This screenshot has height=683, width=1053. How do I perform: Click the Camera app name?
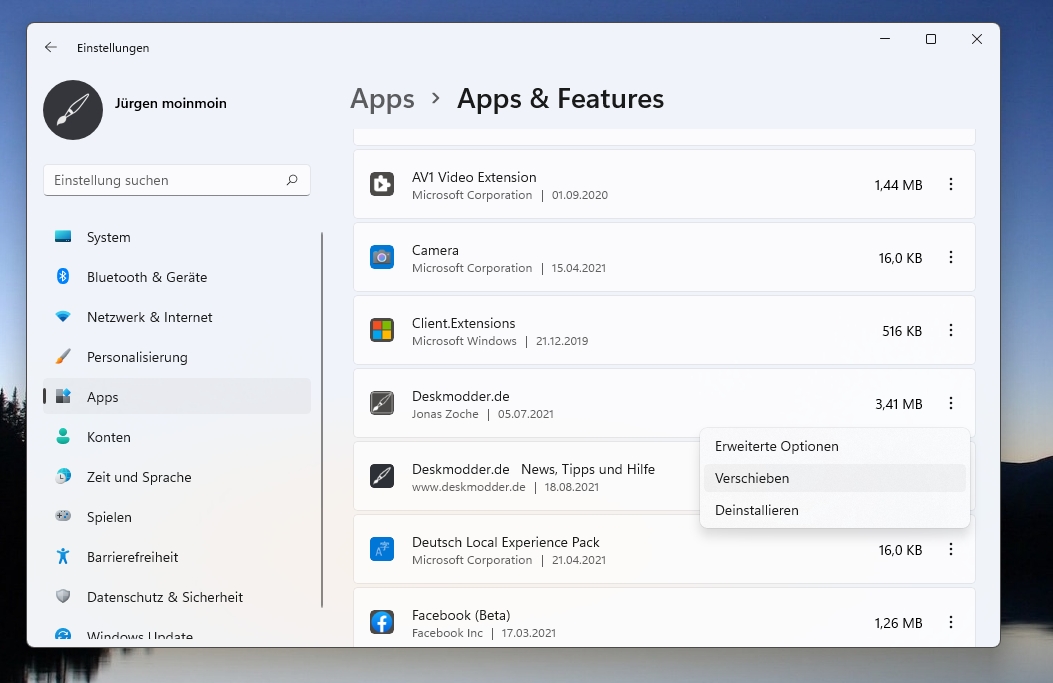tap(435, 251)
